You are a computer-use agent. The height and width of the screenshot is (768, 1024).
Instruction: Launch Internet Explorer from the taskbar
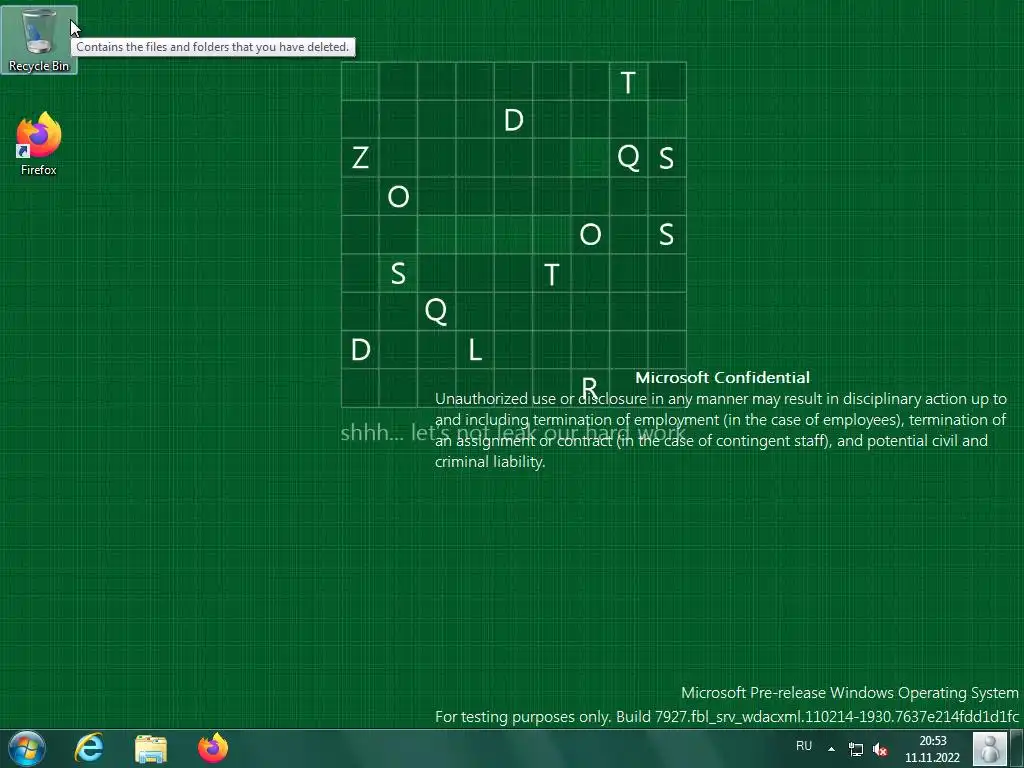click(x=89, y=748)
